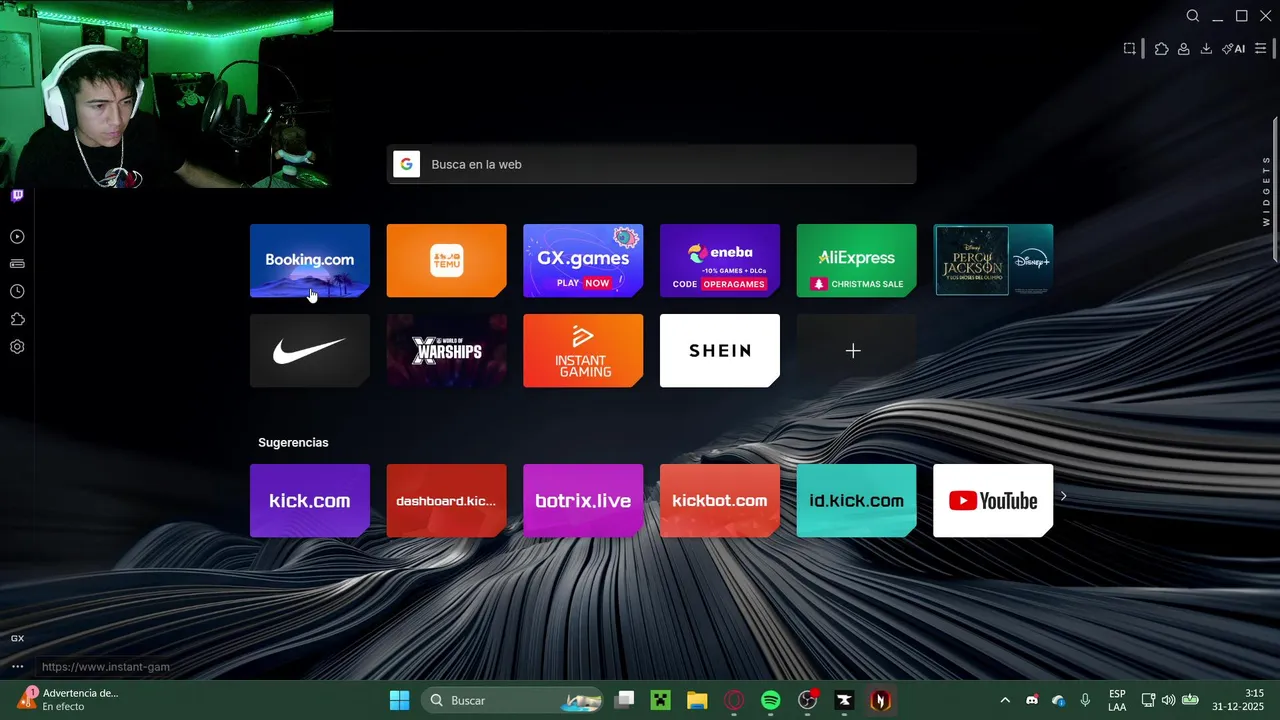Launch Minecraft from the taskbar
1280x720 pixels.
pyautogui.click(x=661, y=700)
